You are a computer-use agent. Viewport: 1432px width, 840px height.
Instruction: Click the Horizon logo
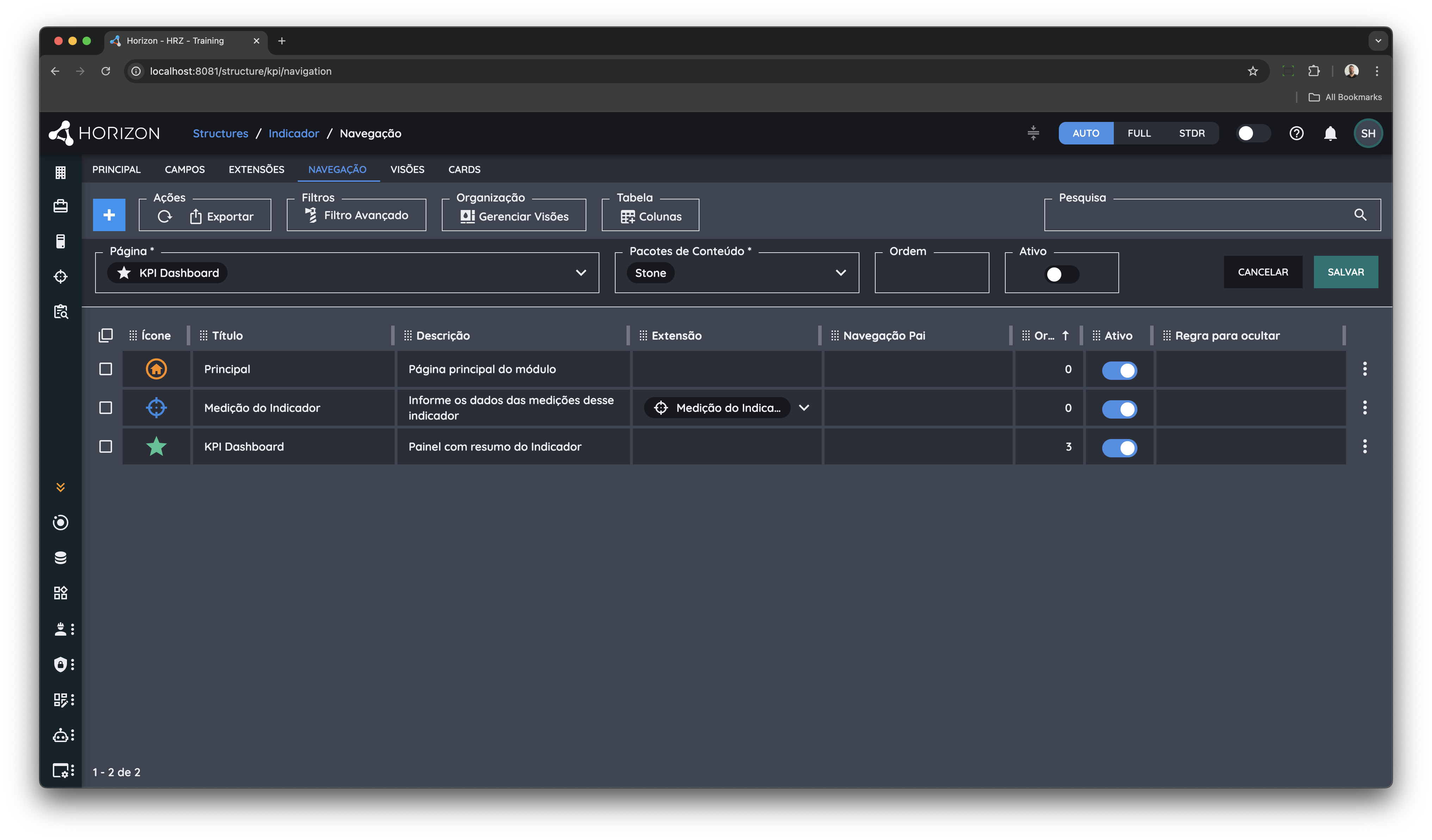click(105, 134)
